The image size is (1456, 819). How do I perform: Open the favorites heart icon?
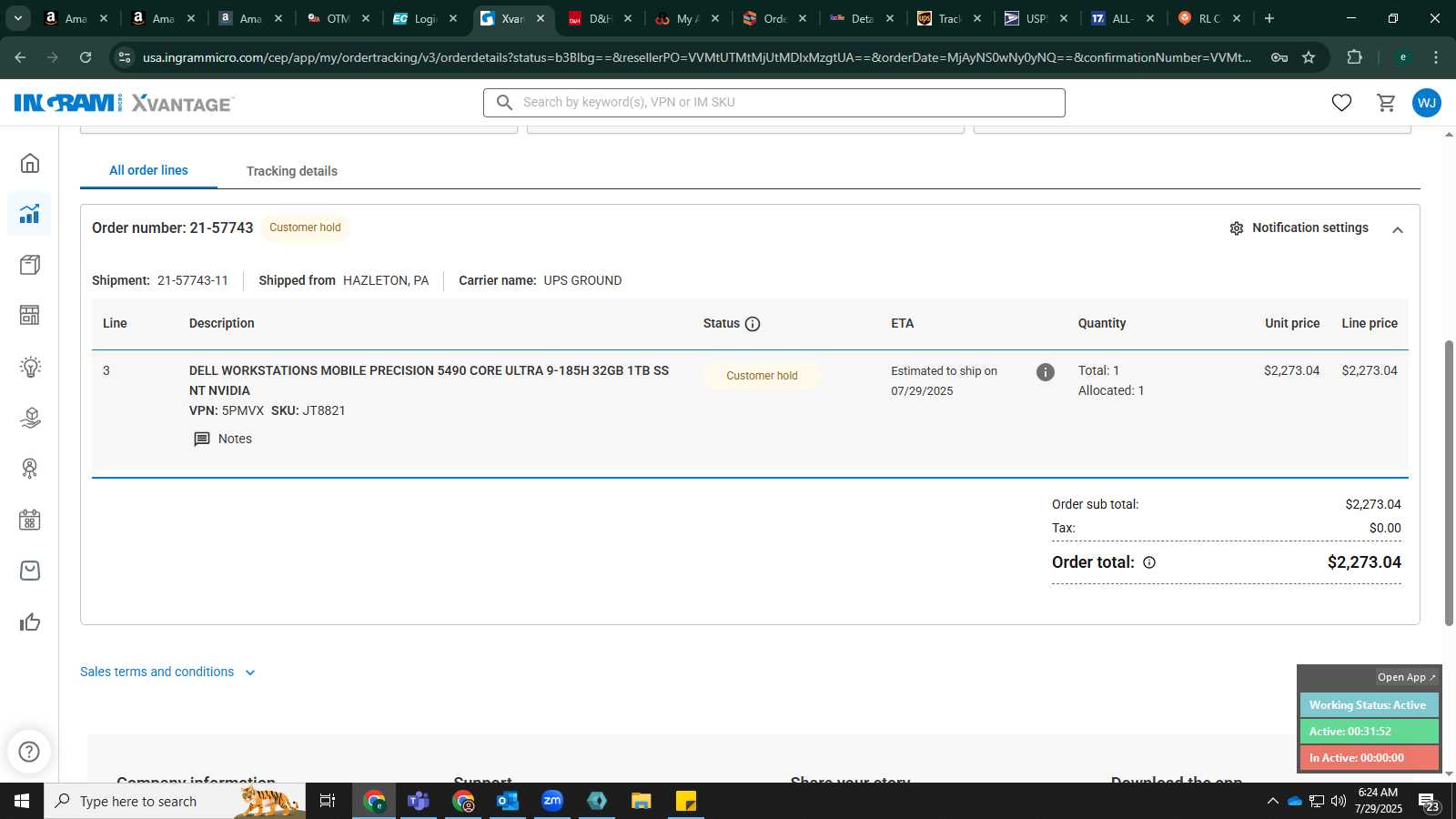point(1341,103)
